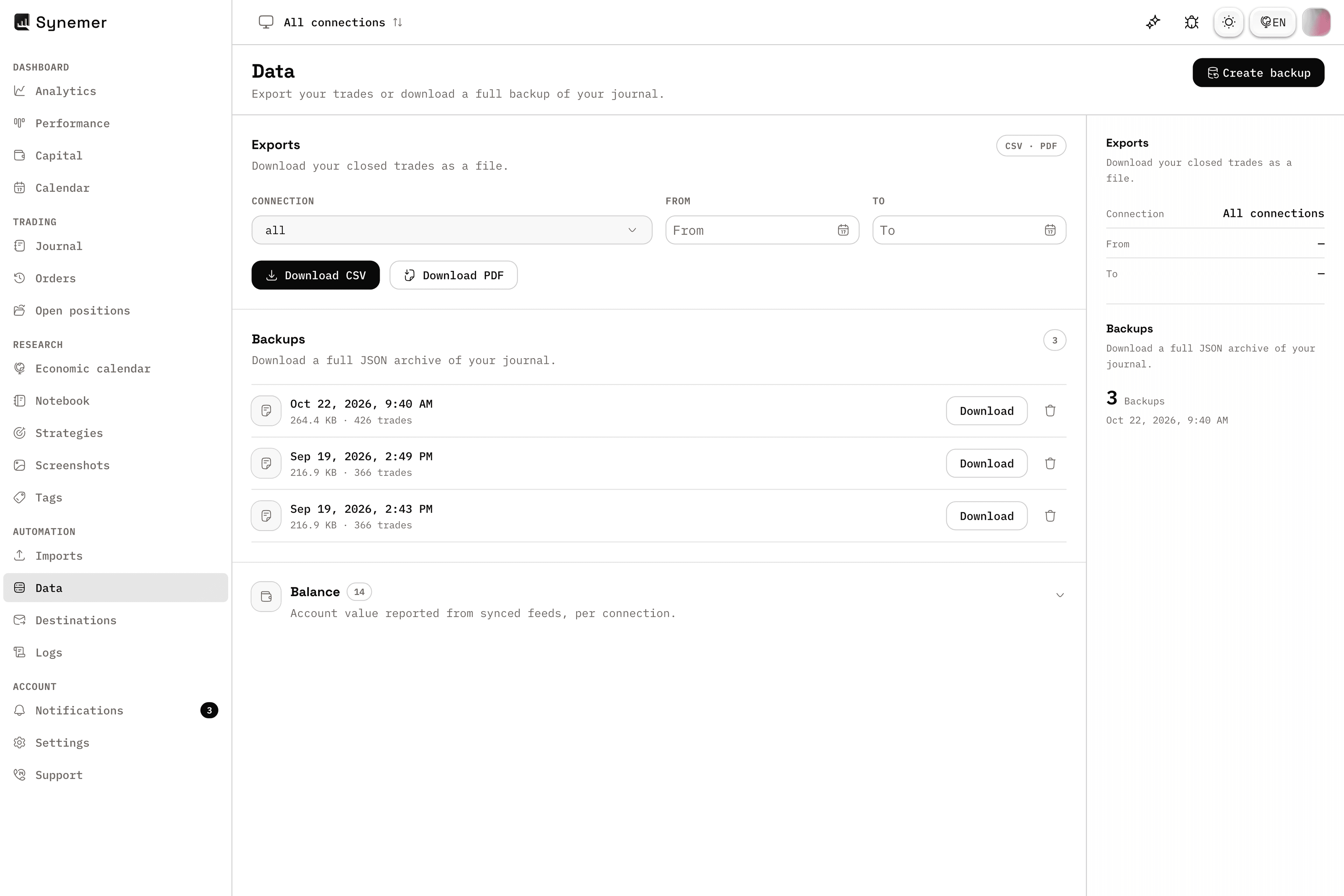Screen dimensions: 1344x896
Task: Open the bug report icon
Action: [1191, 22]
